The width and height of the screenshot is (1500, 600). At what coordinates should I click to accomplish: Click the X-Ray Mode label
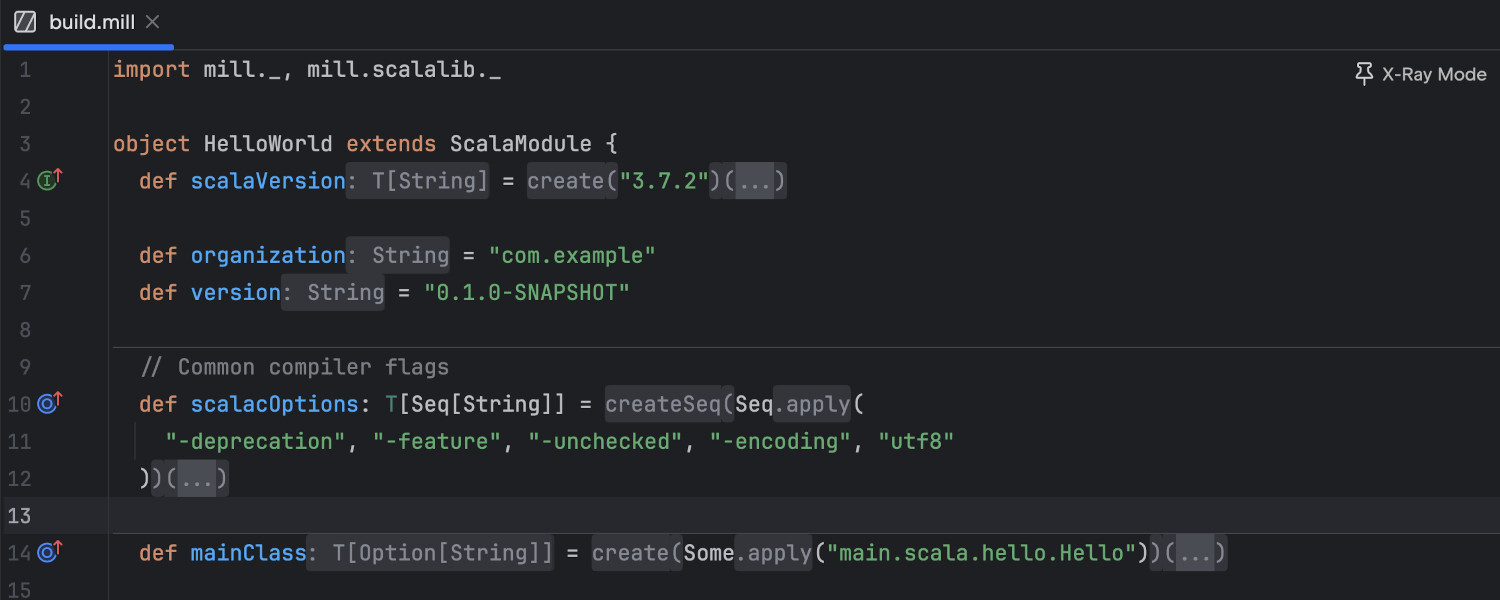pyautogui.click(x=1434, y=73)
